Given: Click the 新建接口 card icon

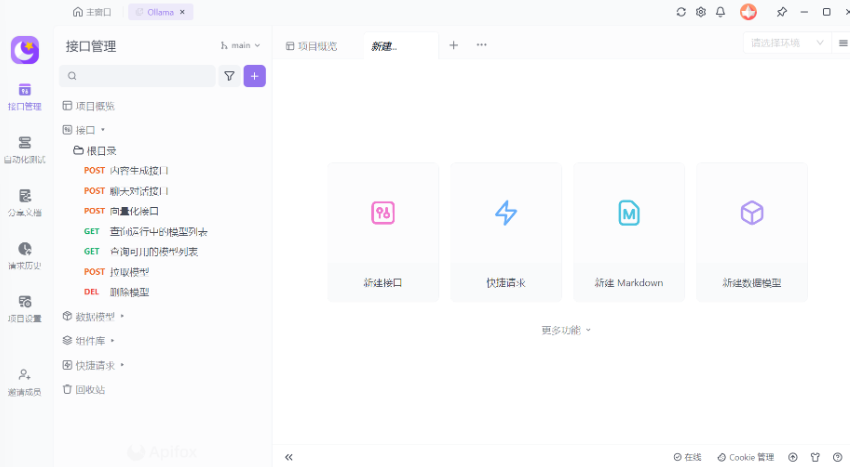Looking at the screenshot, I should point(383,213).
